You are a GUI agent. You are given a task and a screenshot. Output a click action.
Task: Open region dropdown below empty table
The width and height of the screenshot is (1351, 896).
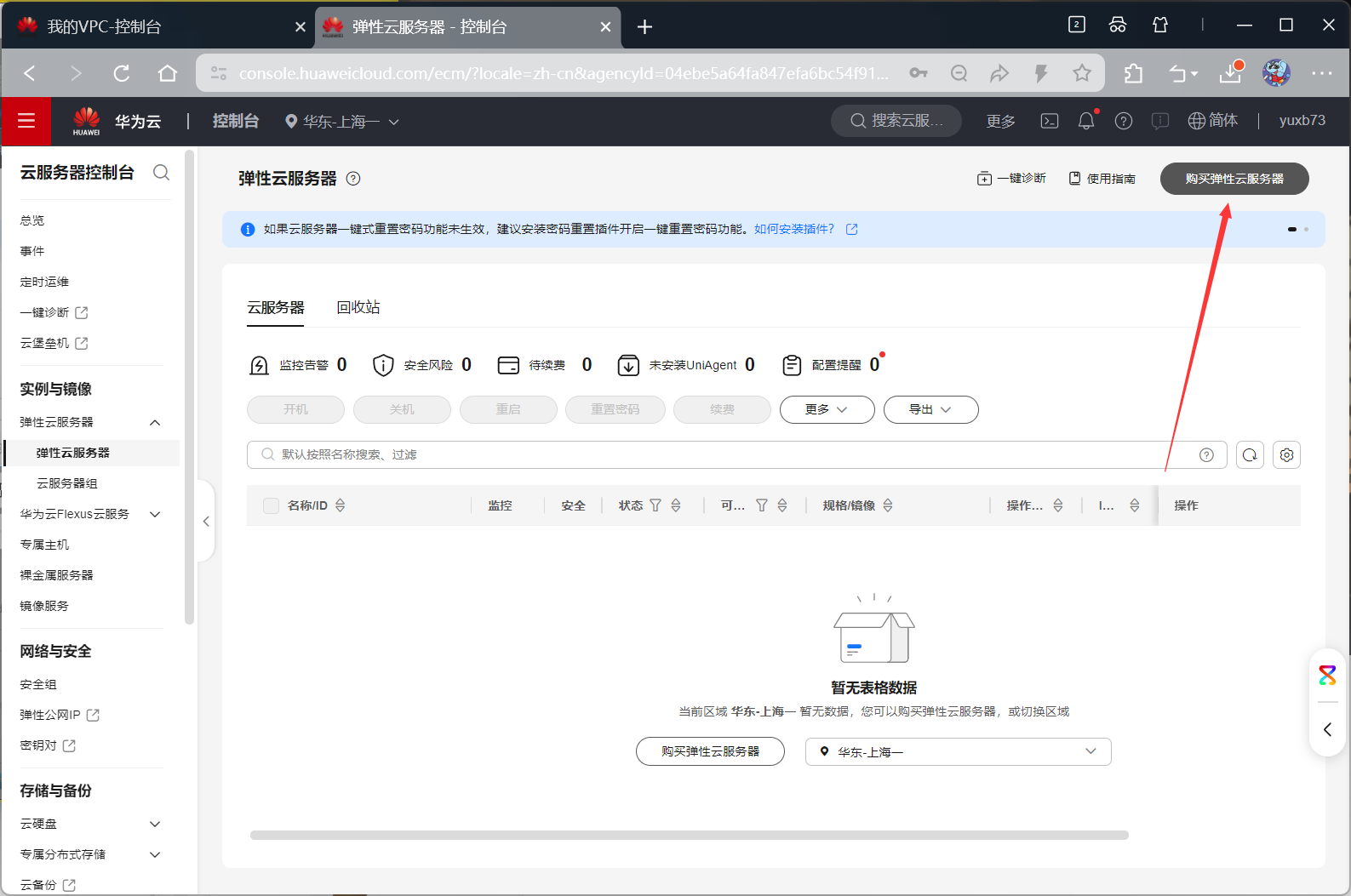[x=958, y=751]
